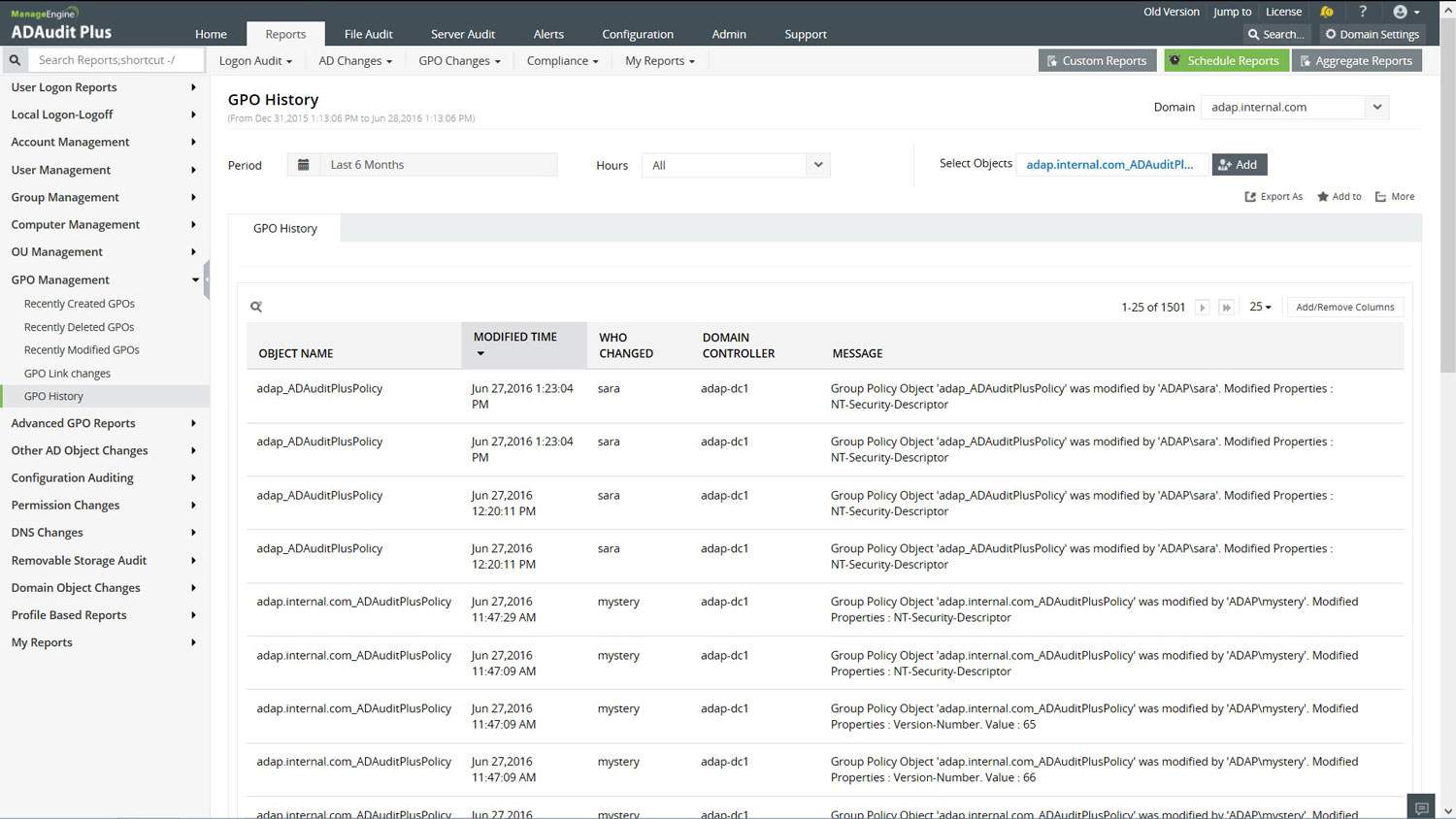Image resolution: width=1456 pixels, height=819 pixels.
Task: Click the help question mark icon
Action: (x=1363, y=12)
